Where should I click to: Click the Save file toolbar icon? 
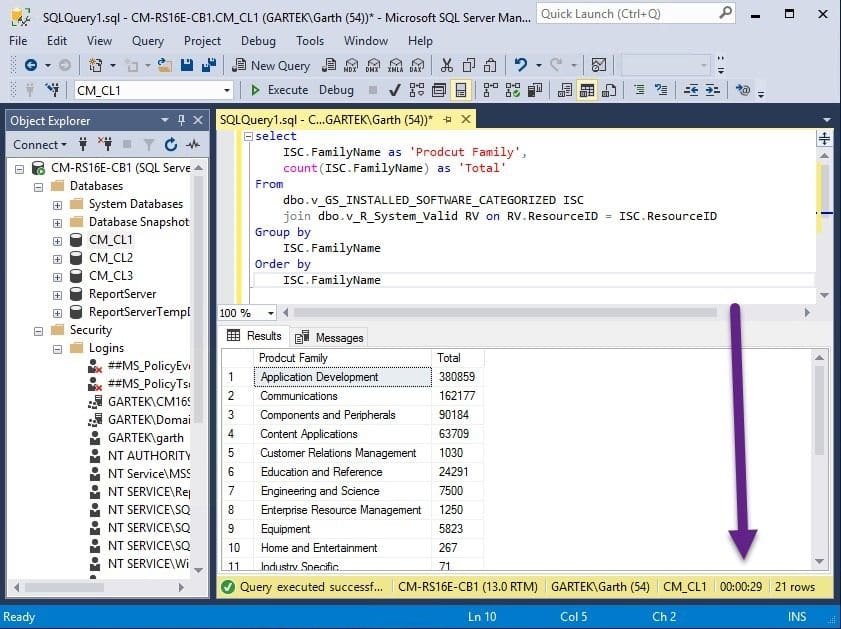(x=187, y=65)
